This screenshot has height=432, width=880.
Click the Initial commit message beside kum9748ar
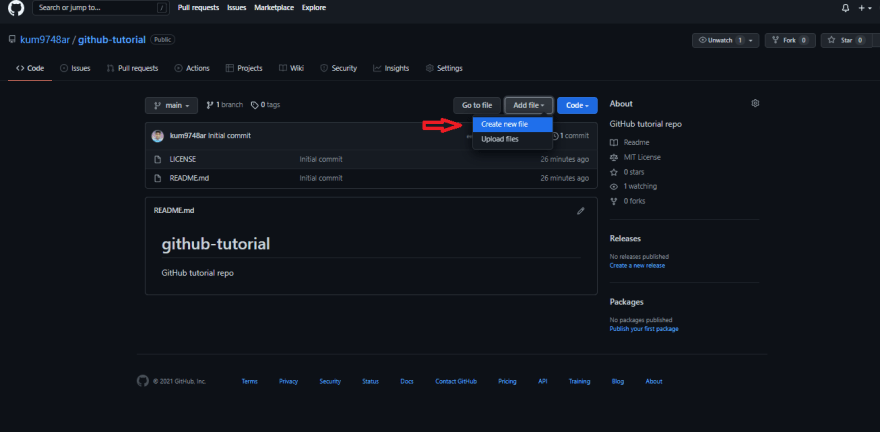tap(230, 136)
